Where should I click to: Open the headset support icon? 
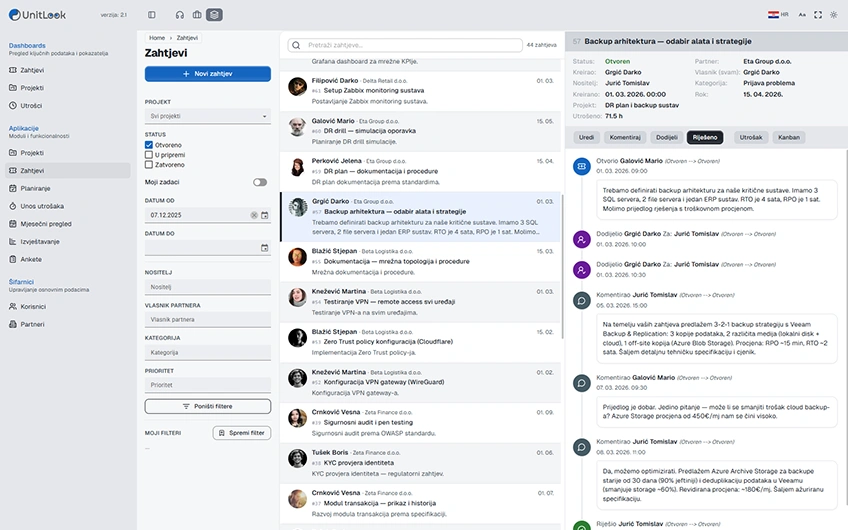pos(180,15)
